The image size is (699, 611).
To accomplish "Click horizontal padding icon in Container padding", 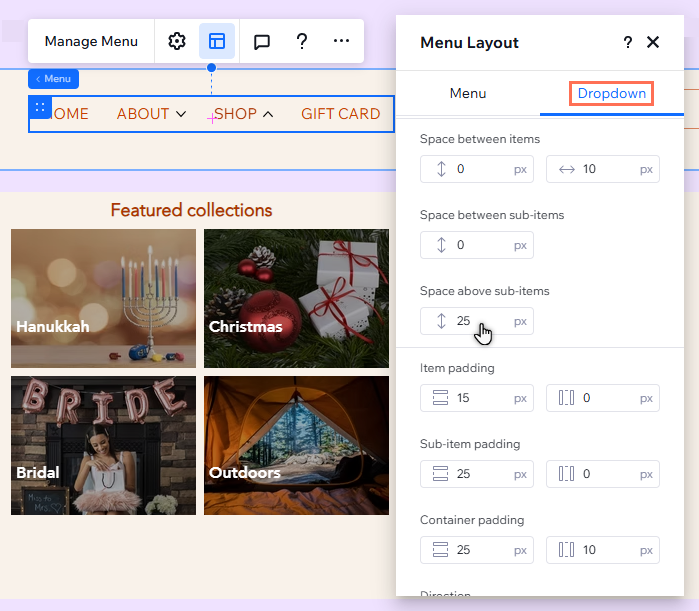I will pyautogui.click(x=567, y=550).
